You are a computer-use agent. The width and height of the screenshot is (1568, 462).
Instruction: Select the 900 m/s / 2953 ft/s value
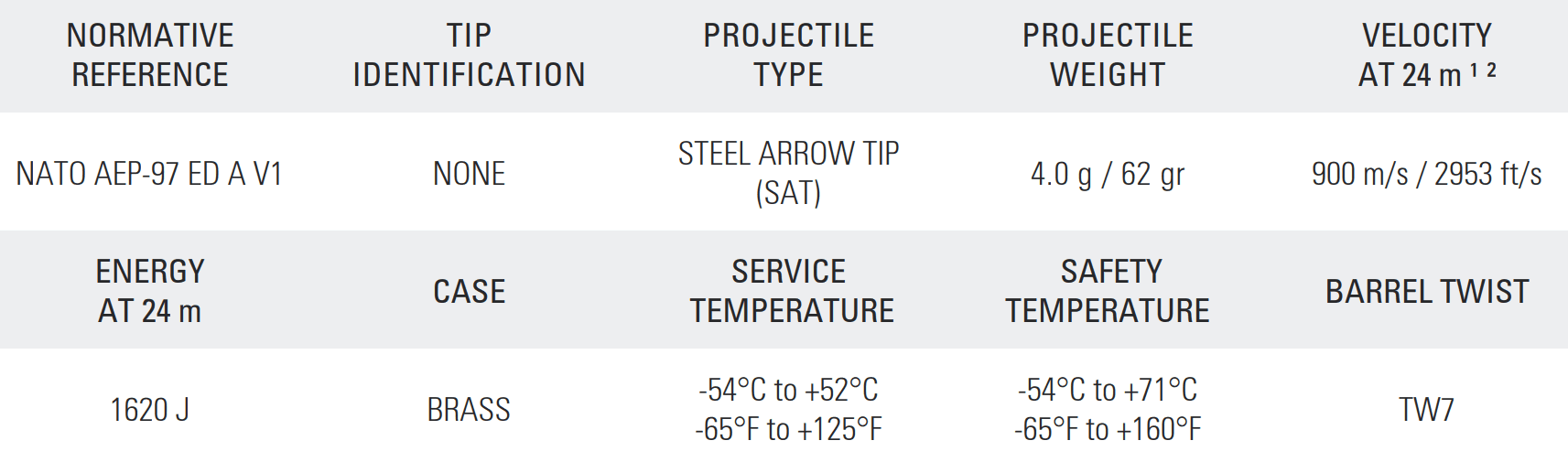1426,174
